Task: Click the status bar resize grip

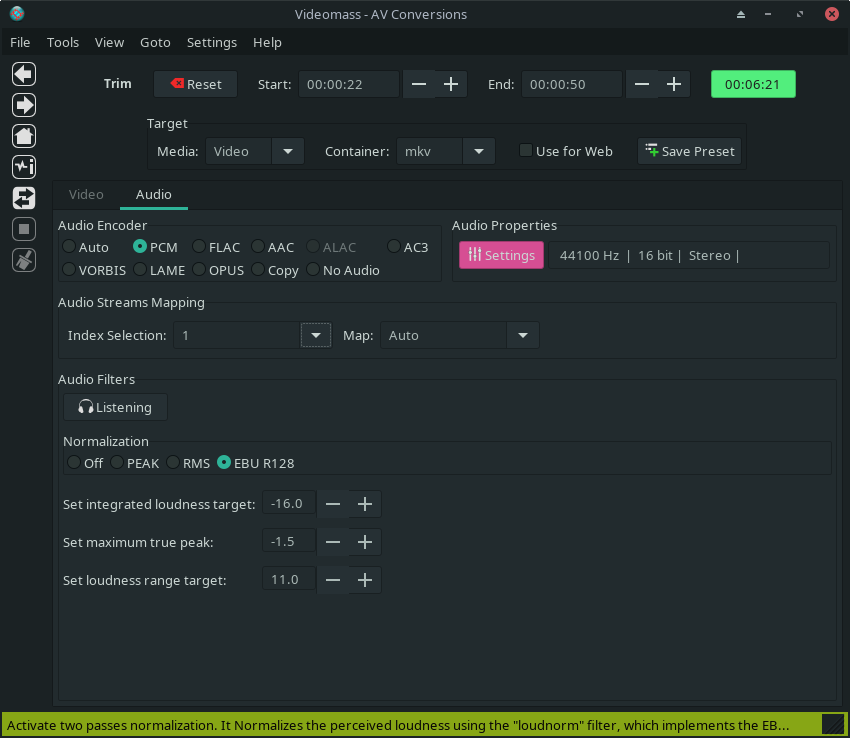Action: click(x=833, y=724)
